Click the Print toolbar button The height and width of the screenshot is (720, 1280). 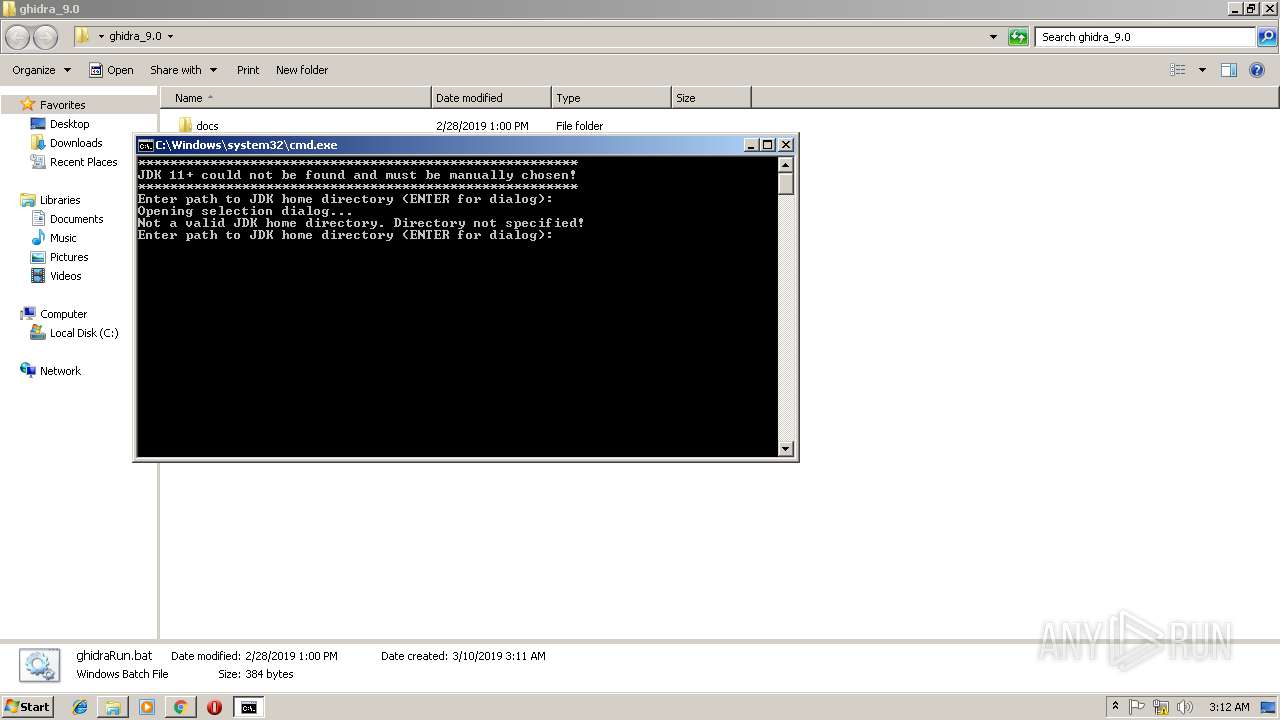[x=248, y=70]
